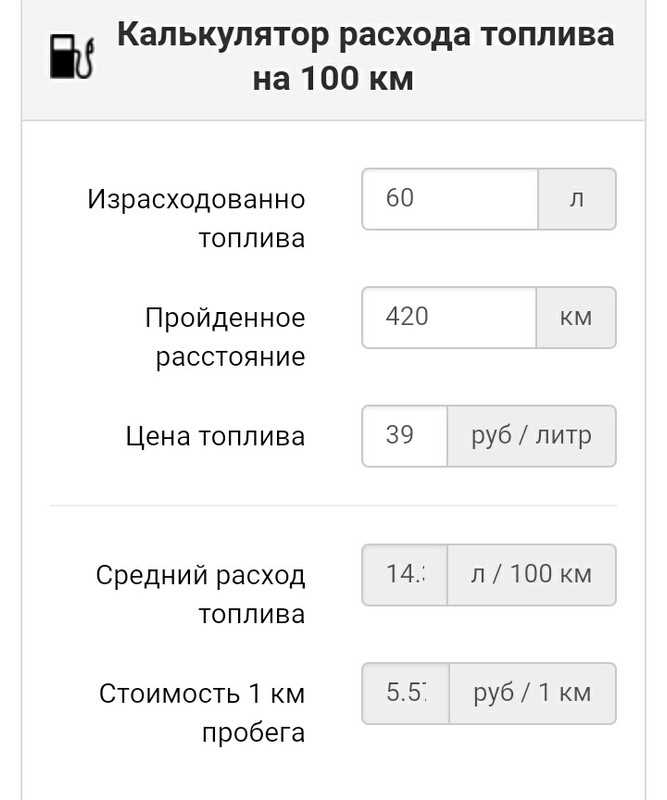The height and width of the screenshot is (800, 667).
Task: Click the dark header bar area
Action: [333, 55]
